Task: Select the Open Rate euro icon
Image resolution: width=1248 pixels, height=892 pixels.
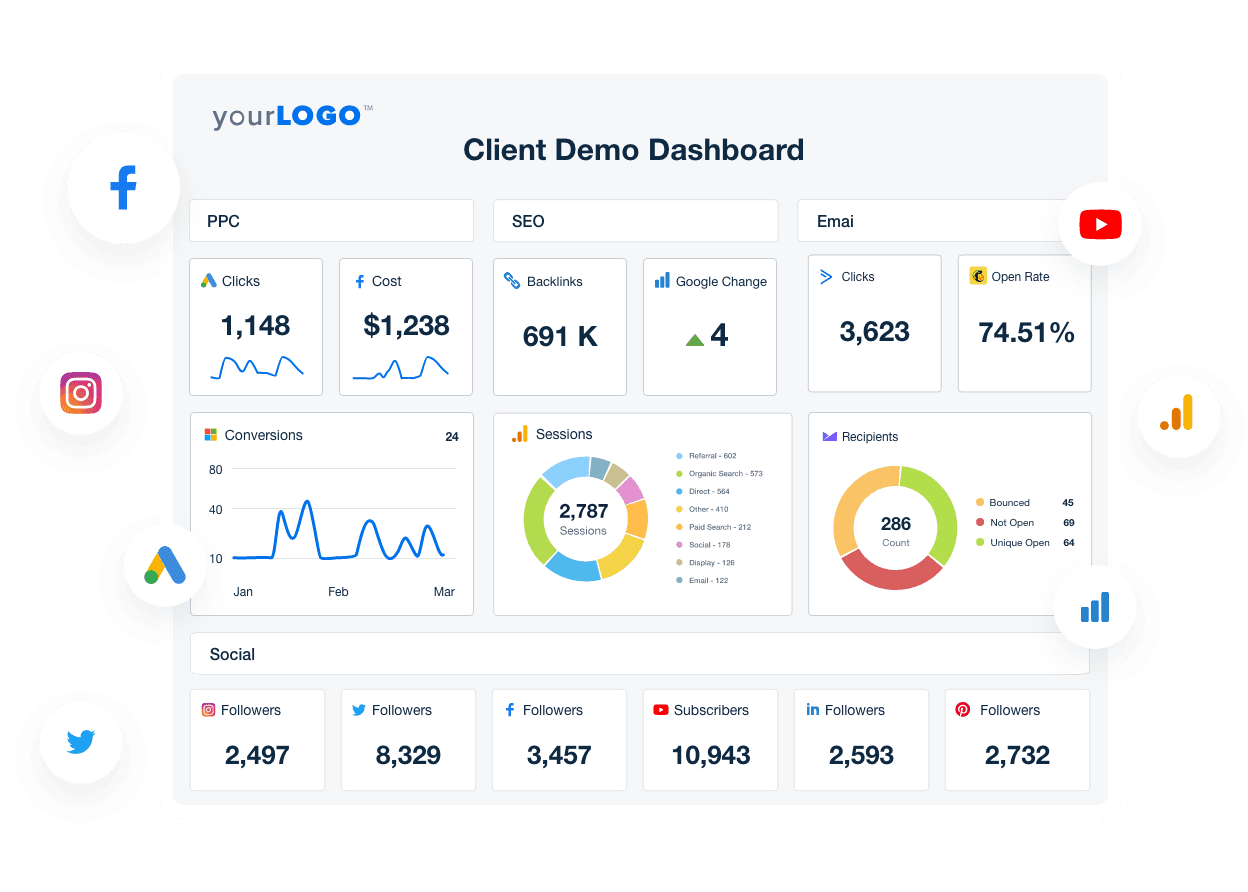Action: 978,275
